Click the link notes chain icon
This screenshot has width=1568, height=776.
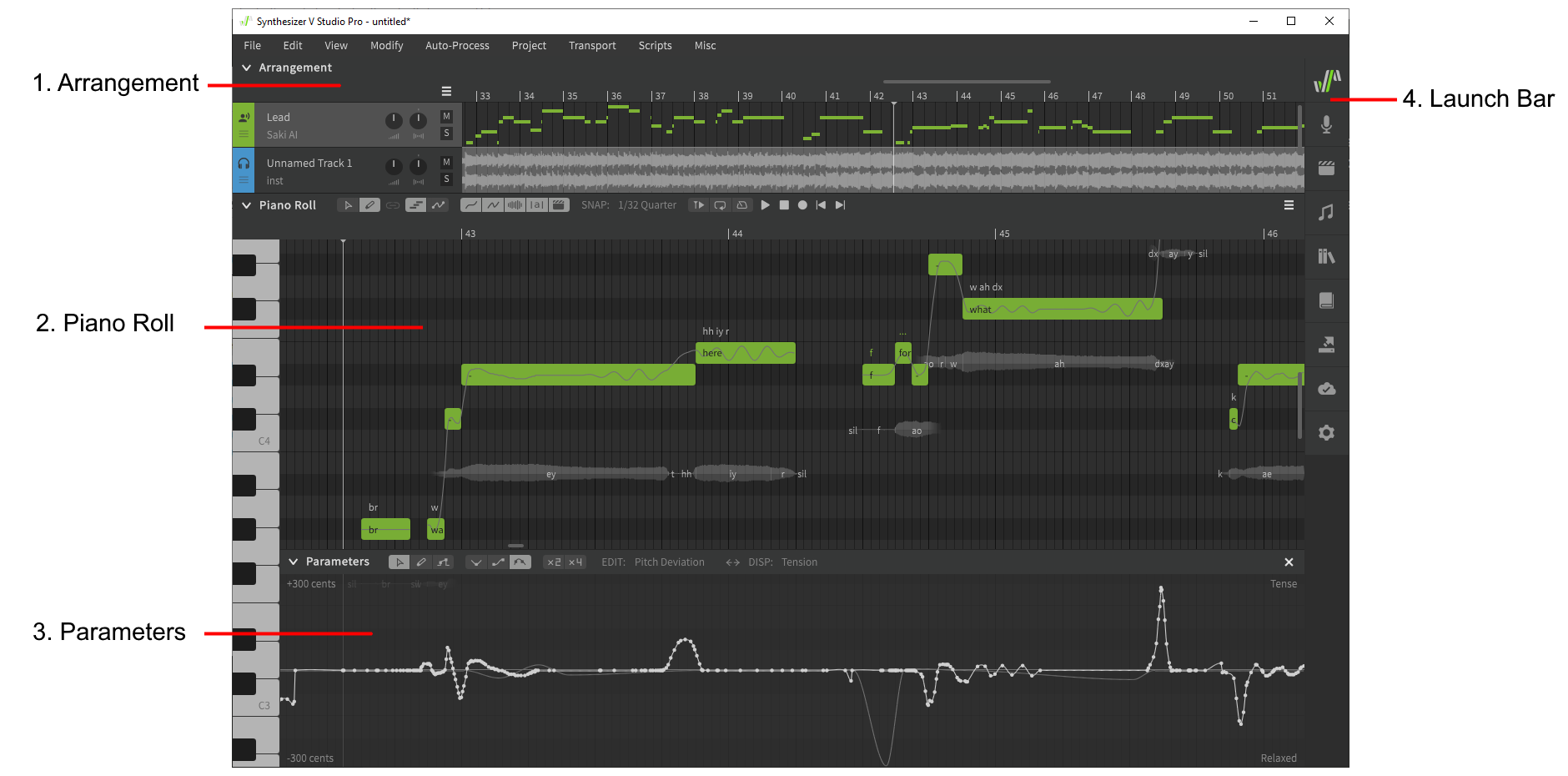point(392,205)
